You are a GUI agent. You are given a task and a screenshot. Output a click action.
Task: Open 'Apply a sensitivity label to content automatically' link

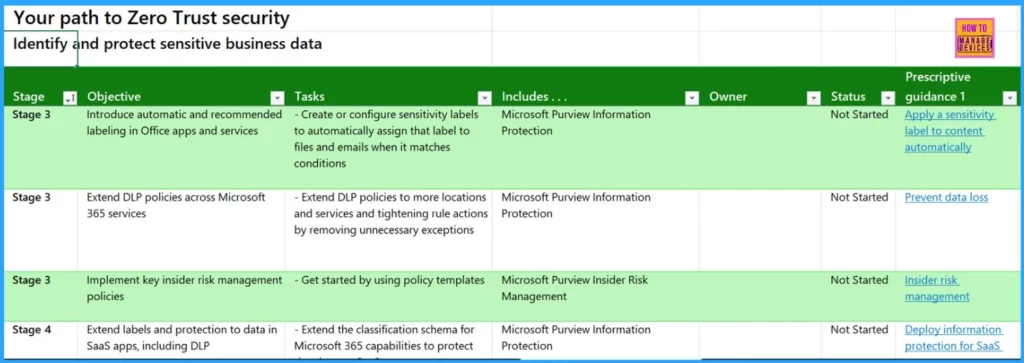pos(950,131)
